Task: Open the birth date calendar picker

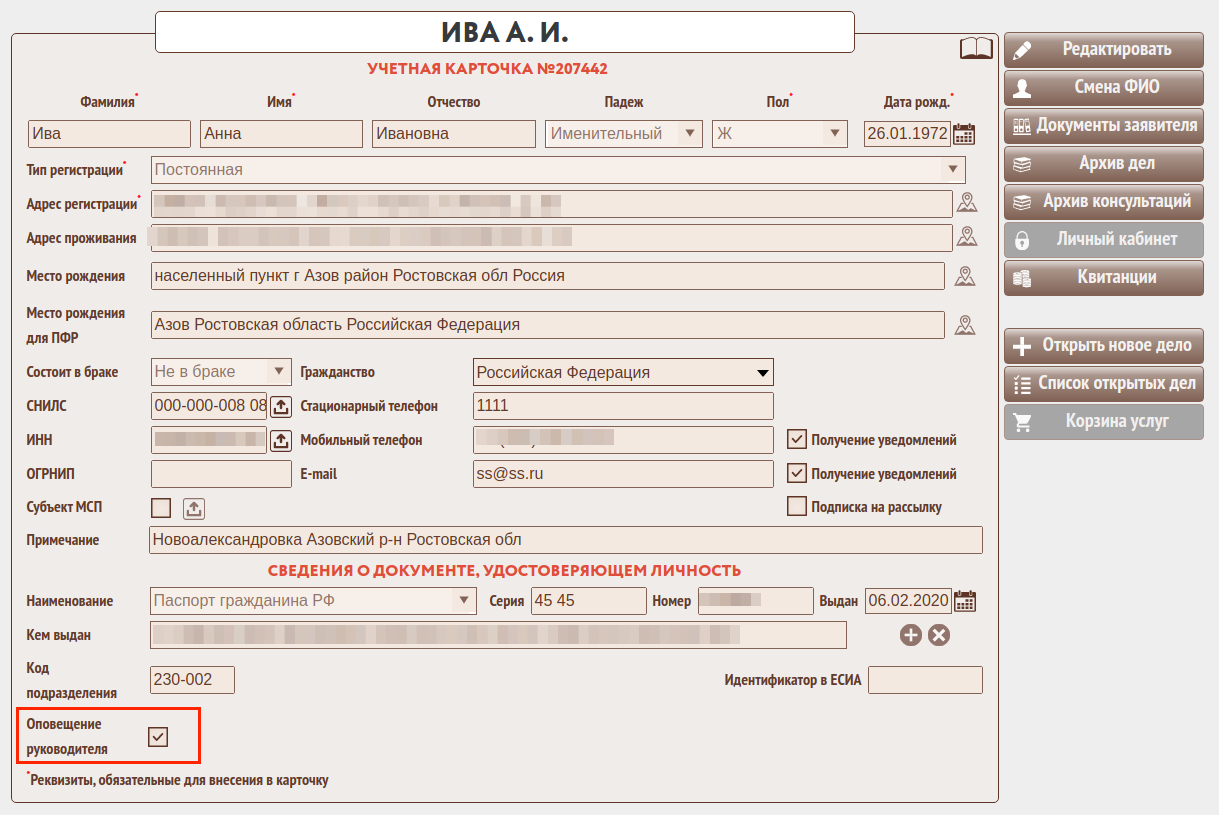Action: [964, 134]
